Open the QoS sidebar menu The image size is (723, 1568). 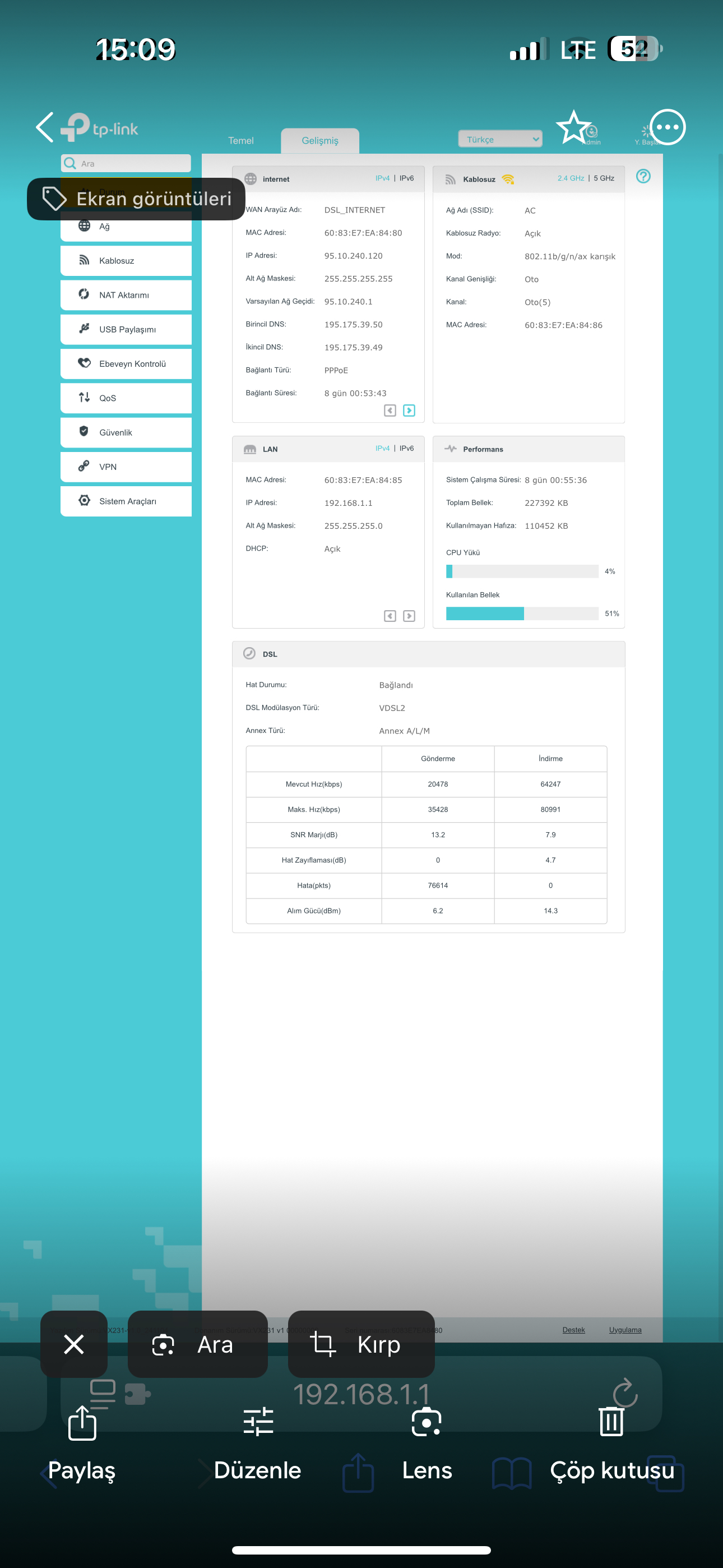126,398
